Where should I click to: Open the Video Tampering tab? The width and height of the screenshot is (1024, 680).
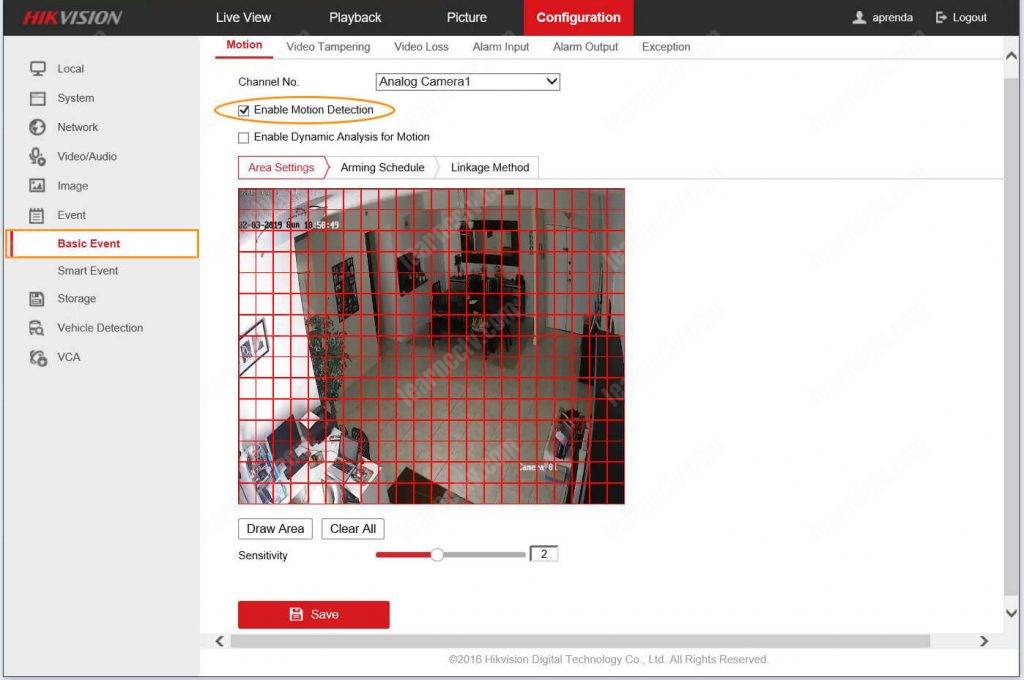pos(328,46)
